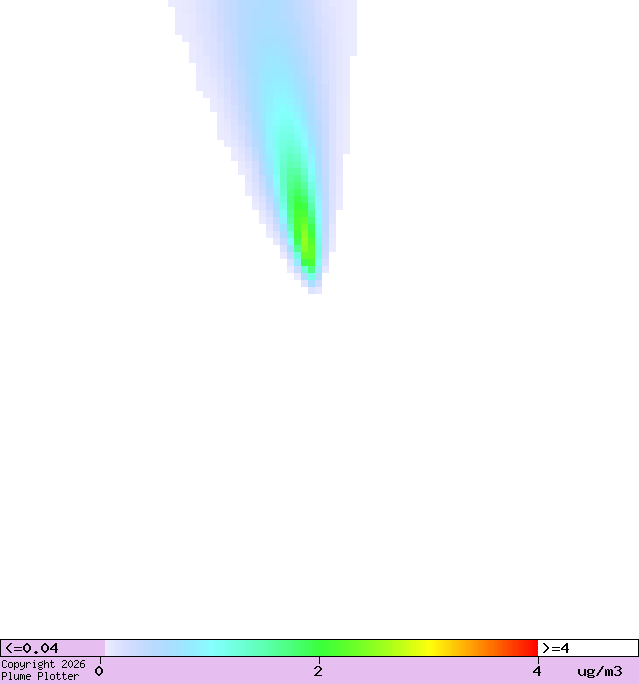
Task: Click the black map area below the plume
Action: 320,460
